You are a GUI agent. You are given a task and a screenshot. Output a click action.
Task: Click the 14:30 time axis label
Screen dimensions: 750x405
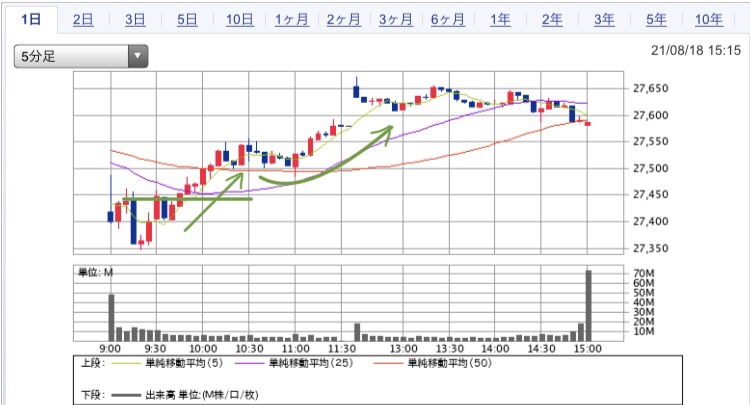(x=541, y=349)
